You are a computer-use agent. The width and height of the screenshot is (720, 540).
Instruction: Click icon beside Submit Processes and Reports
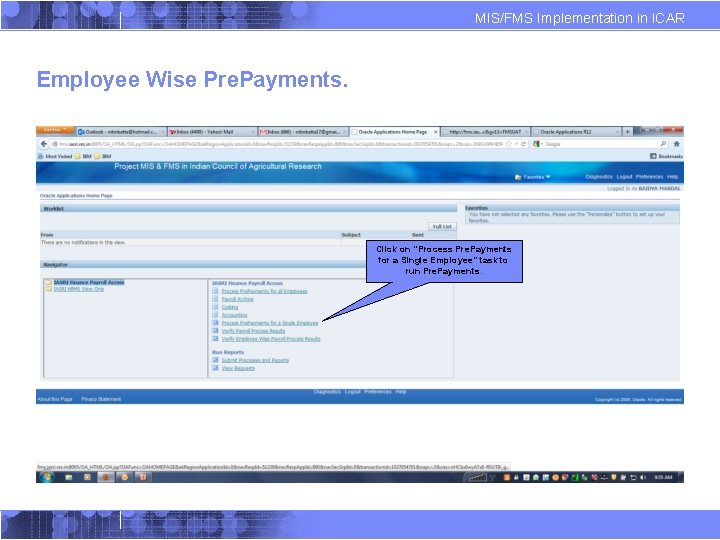(x=215, y=360)
